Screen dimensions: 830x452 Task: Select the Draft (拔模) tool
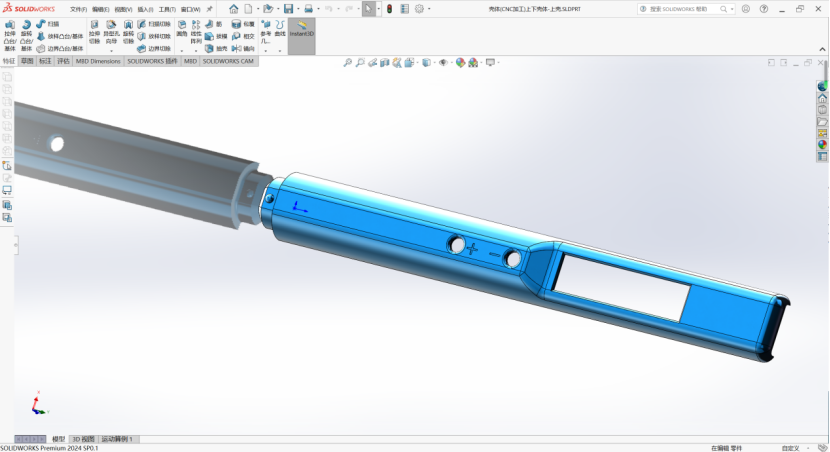pos(216,37)
